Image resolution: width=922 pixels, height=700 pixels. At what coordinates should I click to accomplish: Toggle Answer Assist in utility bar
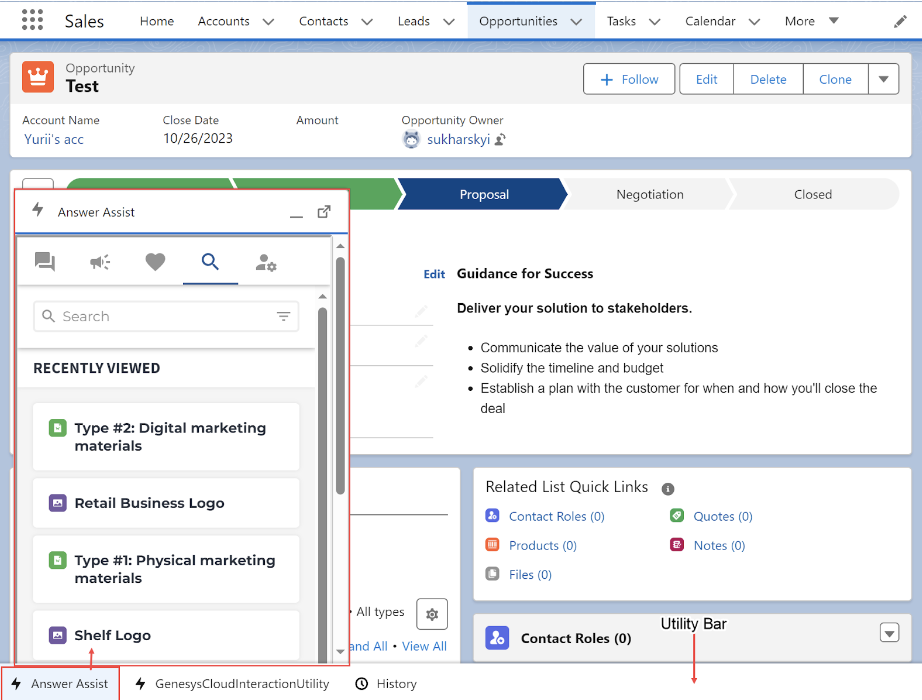(x=61, y=684)
